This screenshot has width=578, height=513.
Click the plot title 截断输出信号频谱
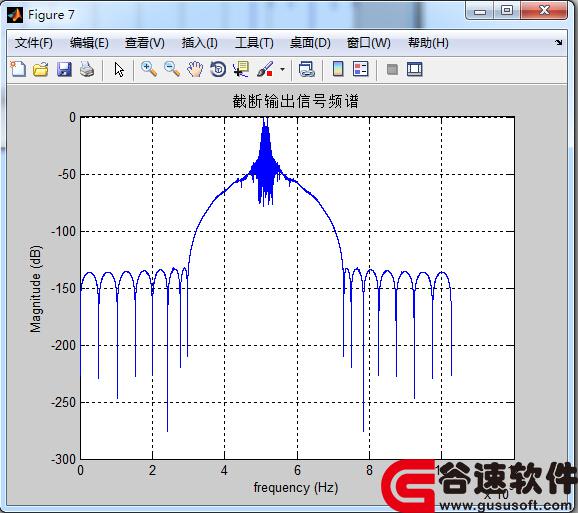tap(296, 101)
